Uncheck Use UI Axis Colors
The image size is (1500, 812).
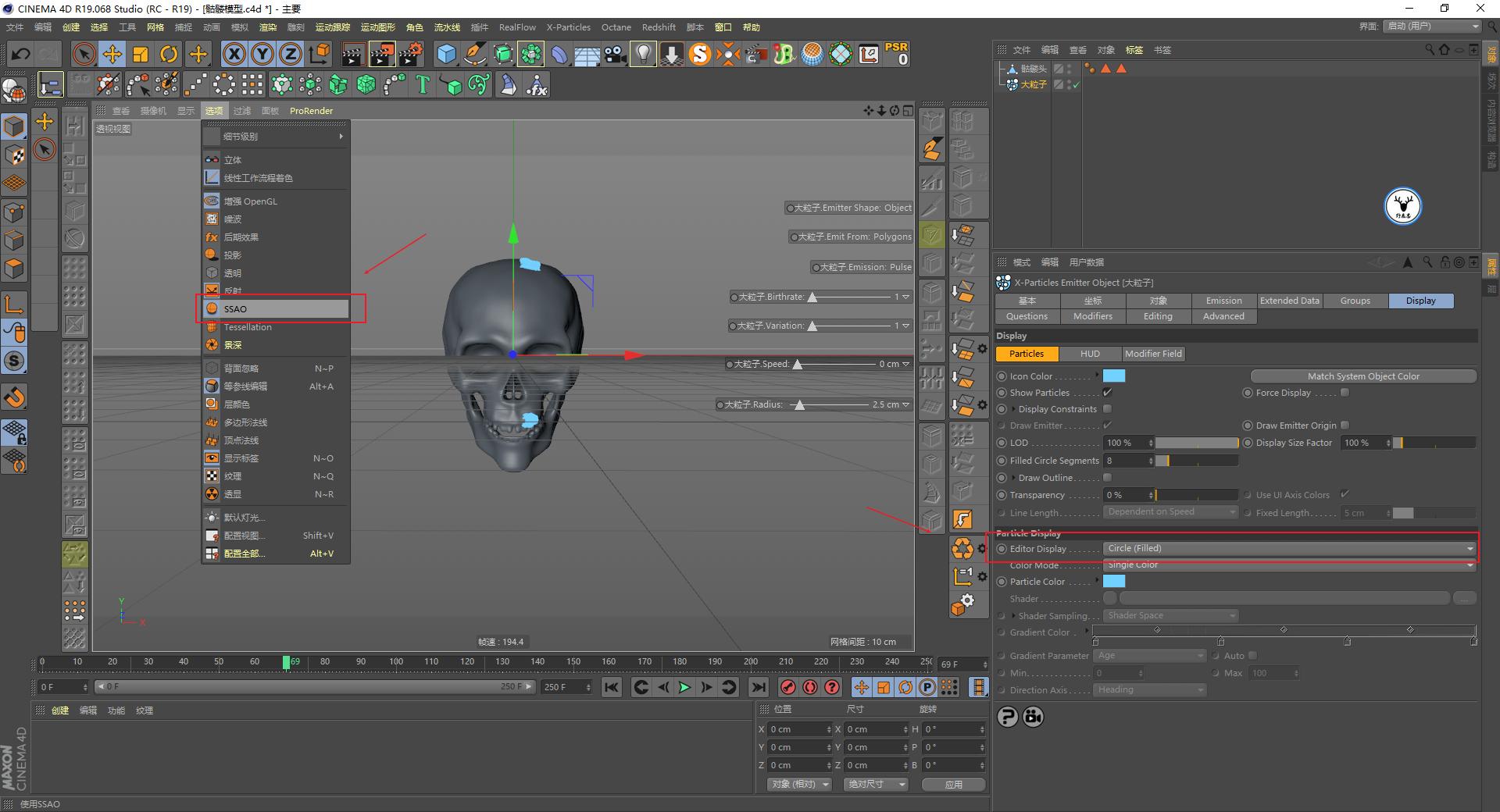coord(1345,494)
